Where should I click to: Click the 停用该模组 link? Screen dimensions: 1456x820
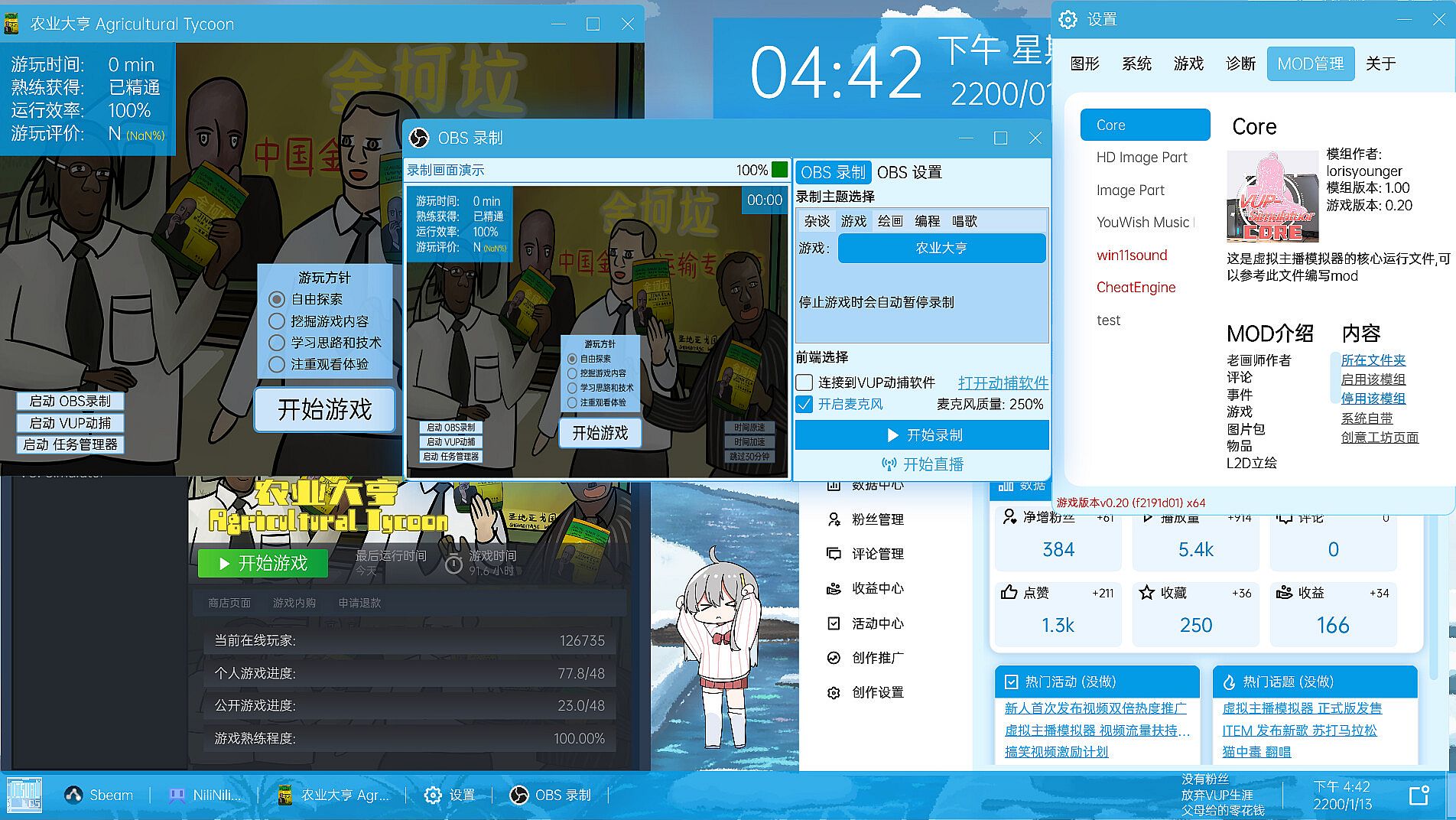point(1373,399)
